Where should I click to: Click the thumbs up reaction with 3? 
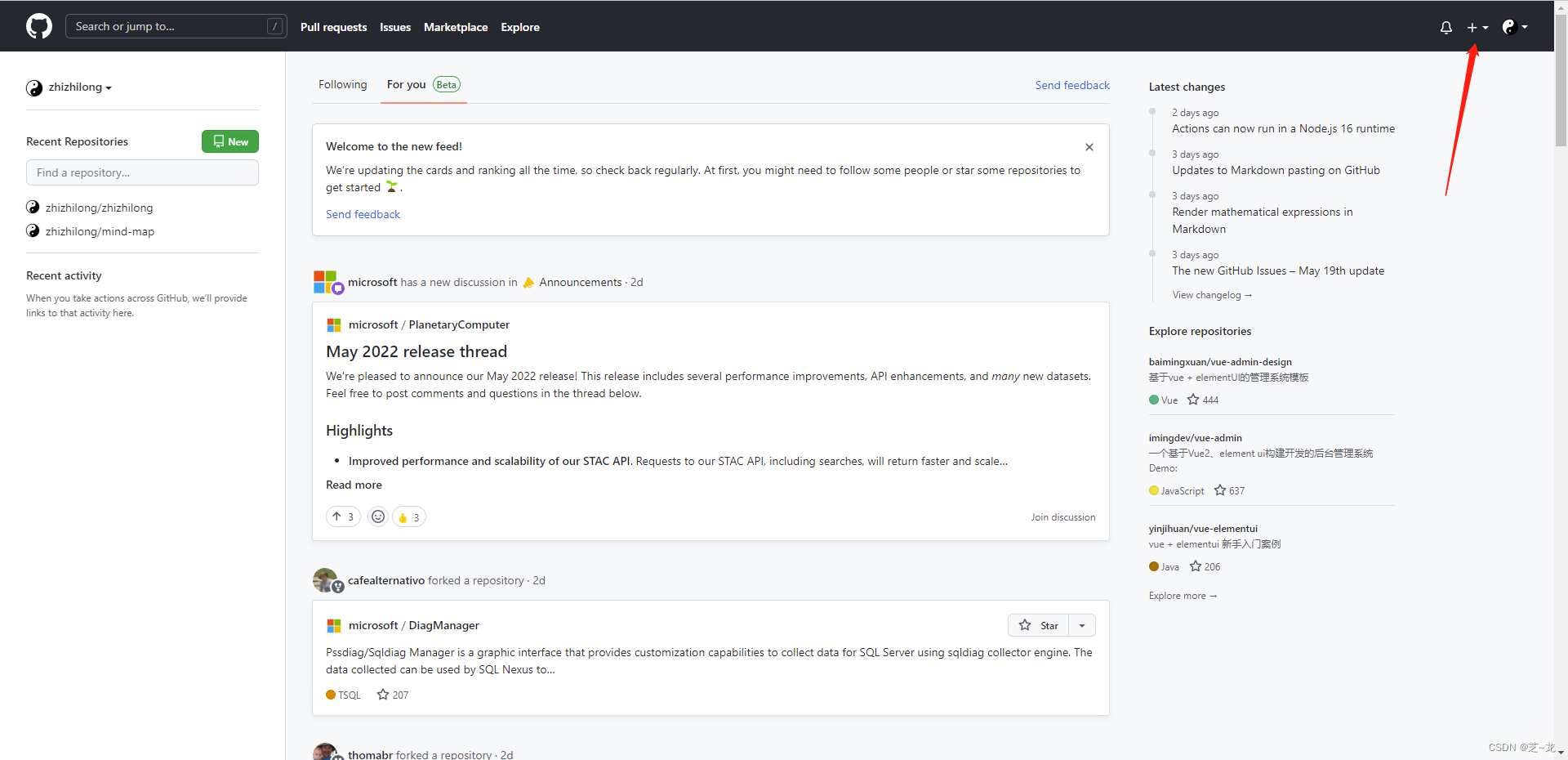[409, 516]
